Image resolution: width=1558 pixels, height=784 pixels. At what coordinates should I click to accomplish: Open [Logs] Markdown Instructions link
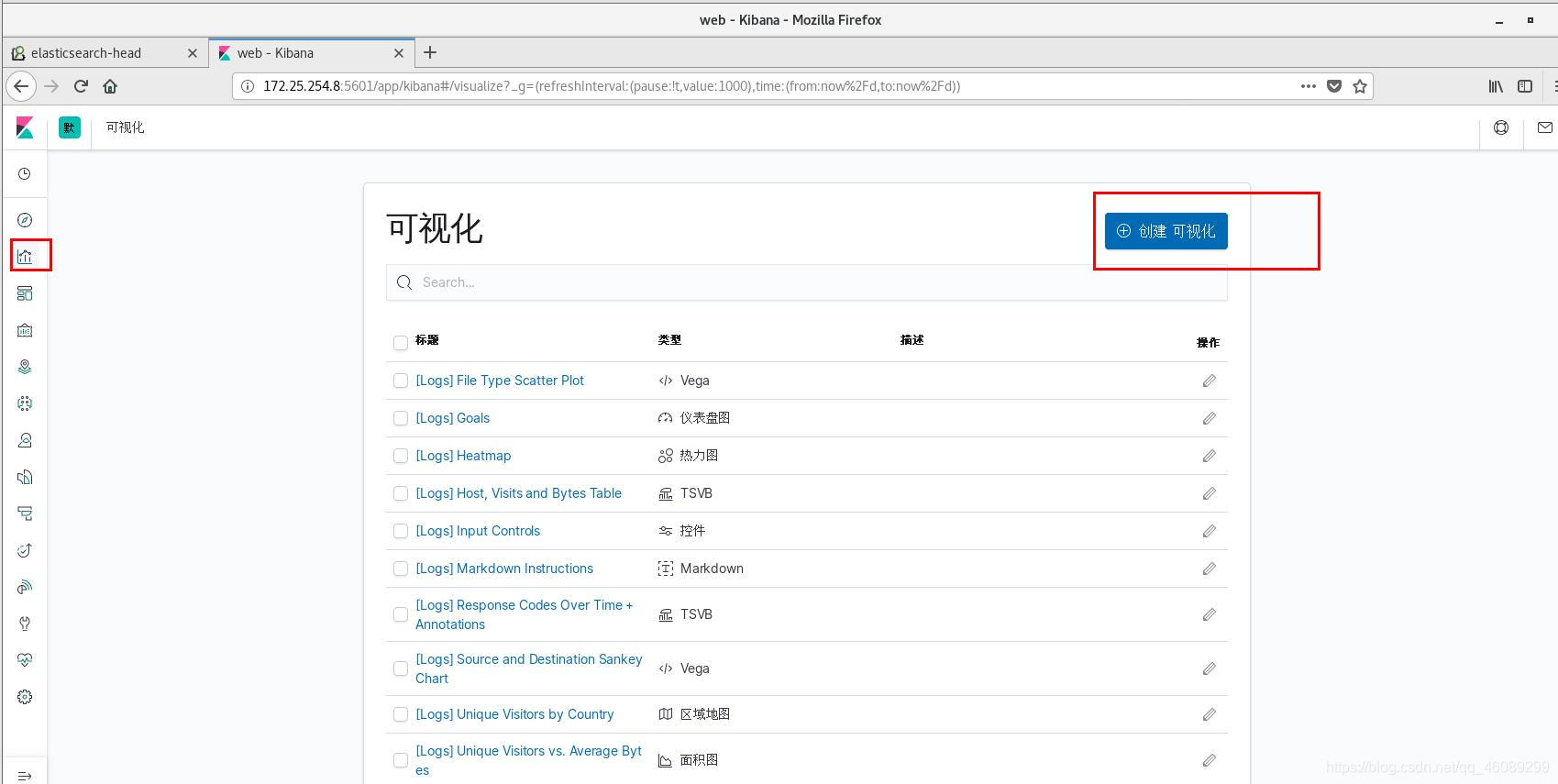point(504,569)
